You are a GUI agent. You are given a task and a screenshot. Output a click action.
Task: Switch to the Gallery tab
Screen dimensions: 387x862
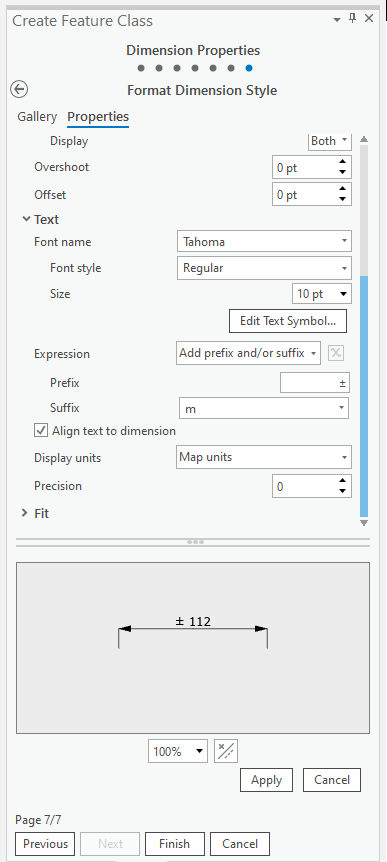[x=37, y=117]
